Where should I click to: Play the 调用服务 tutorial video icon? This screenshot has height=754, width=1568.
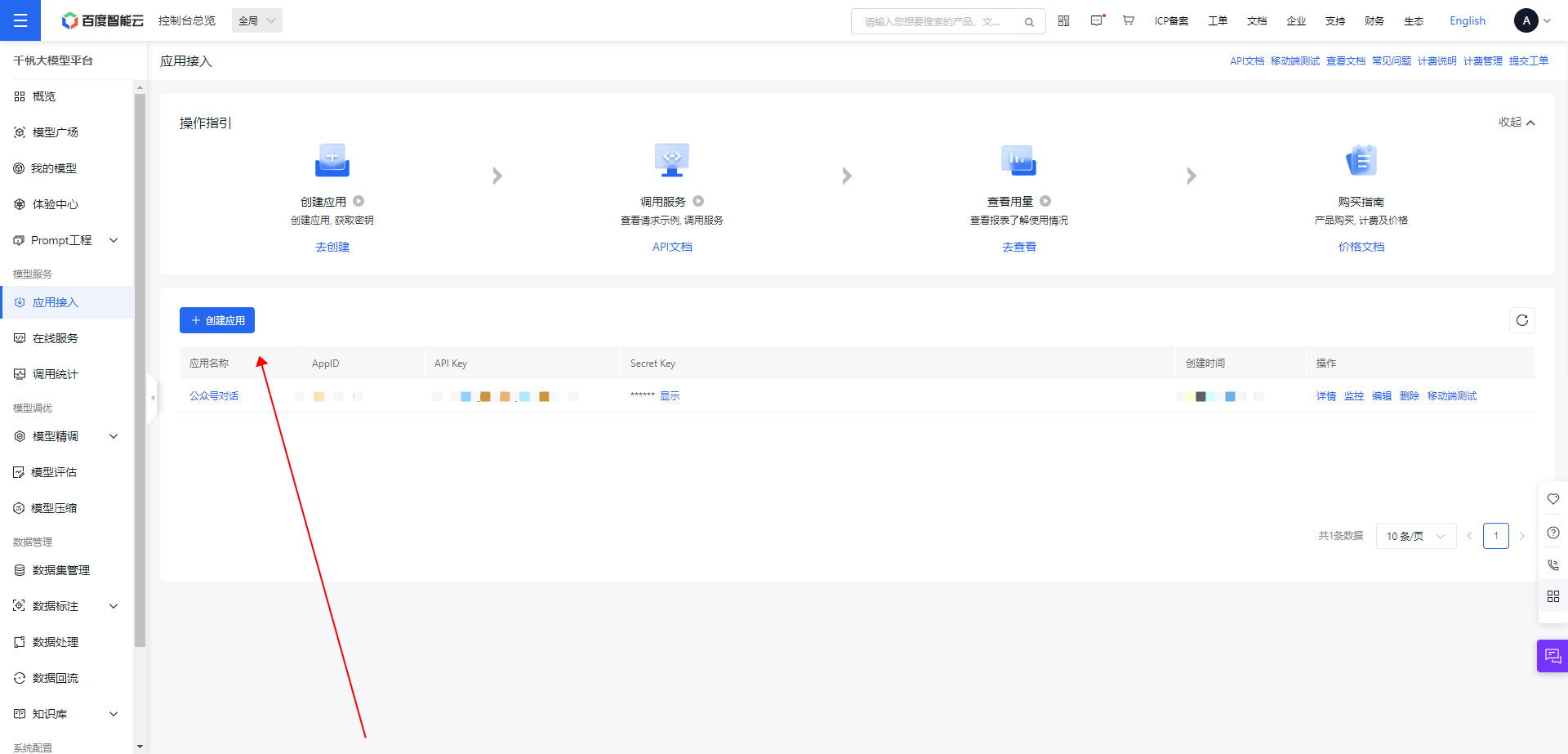pyautogui.click(x=698, y=201)
